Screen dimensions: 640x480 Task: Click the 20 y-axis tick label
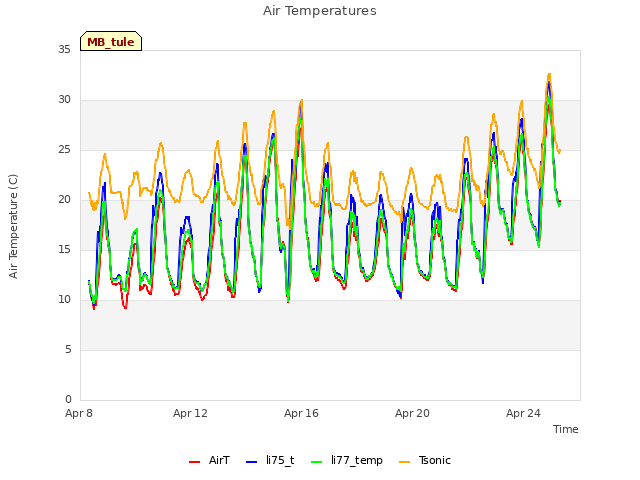64,200
